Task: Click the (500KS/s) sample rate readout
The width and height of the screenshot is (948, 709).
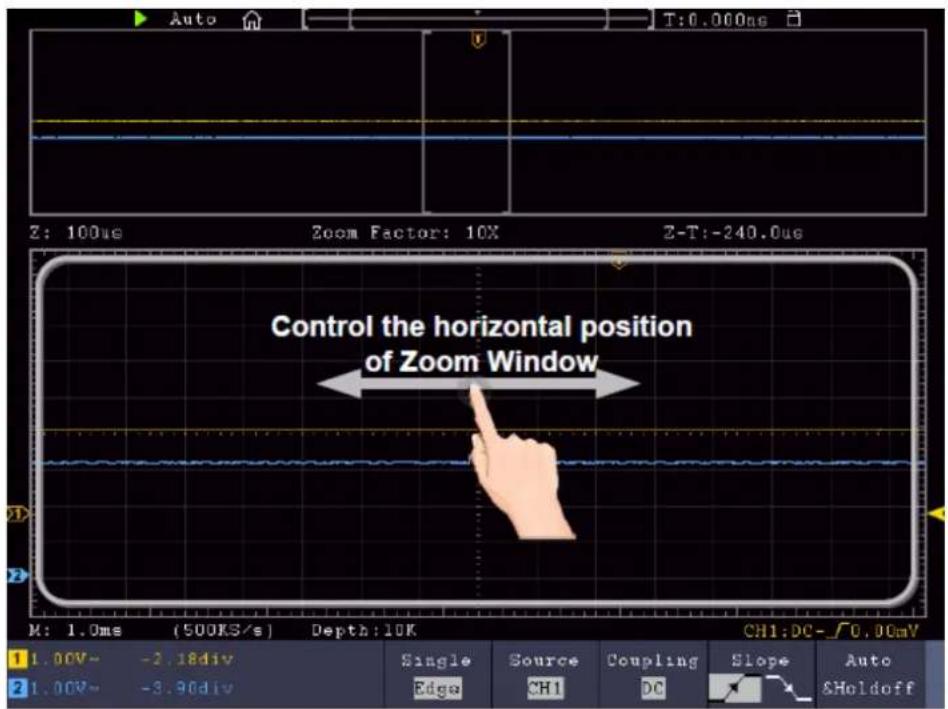Action: coord(222,630)
